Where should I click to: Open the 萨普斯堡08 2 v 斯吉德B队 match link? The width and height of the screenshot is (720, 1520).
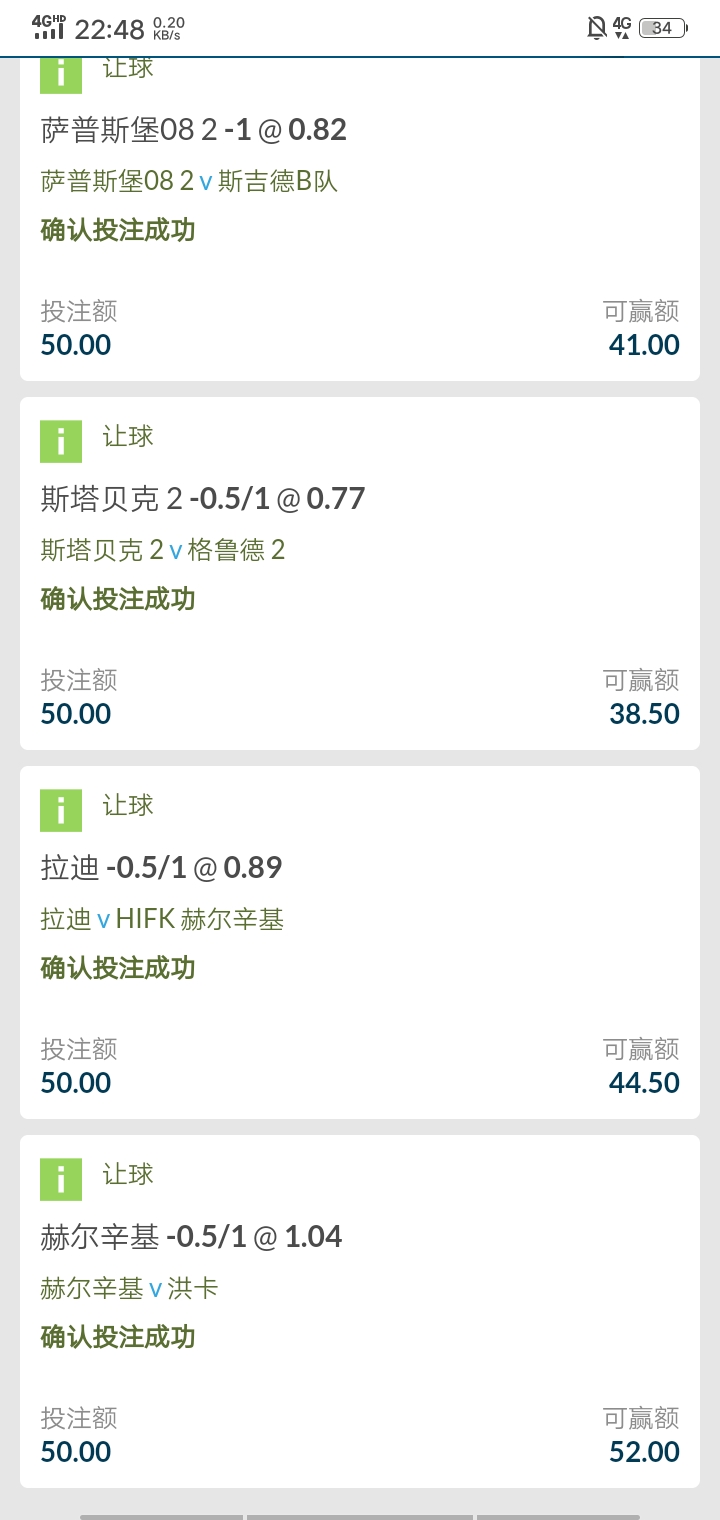point(189,181)
